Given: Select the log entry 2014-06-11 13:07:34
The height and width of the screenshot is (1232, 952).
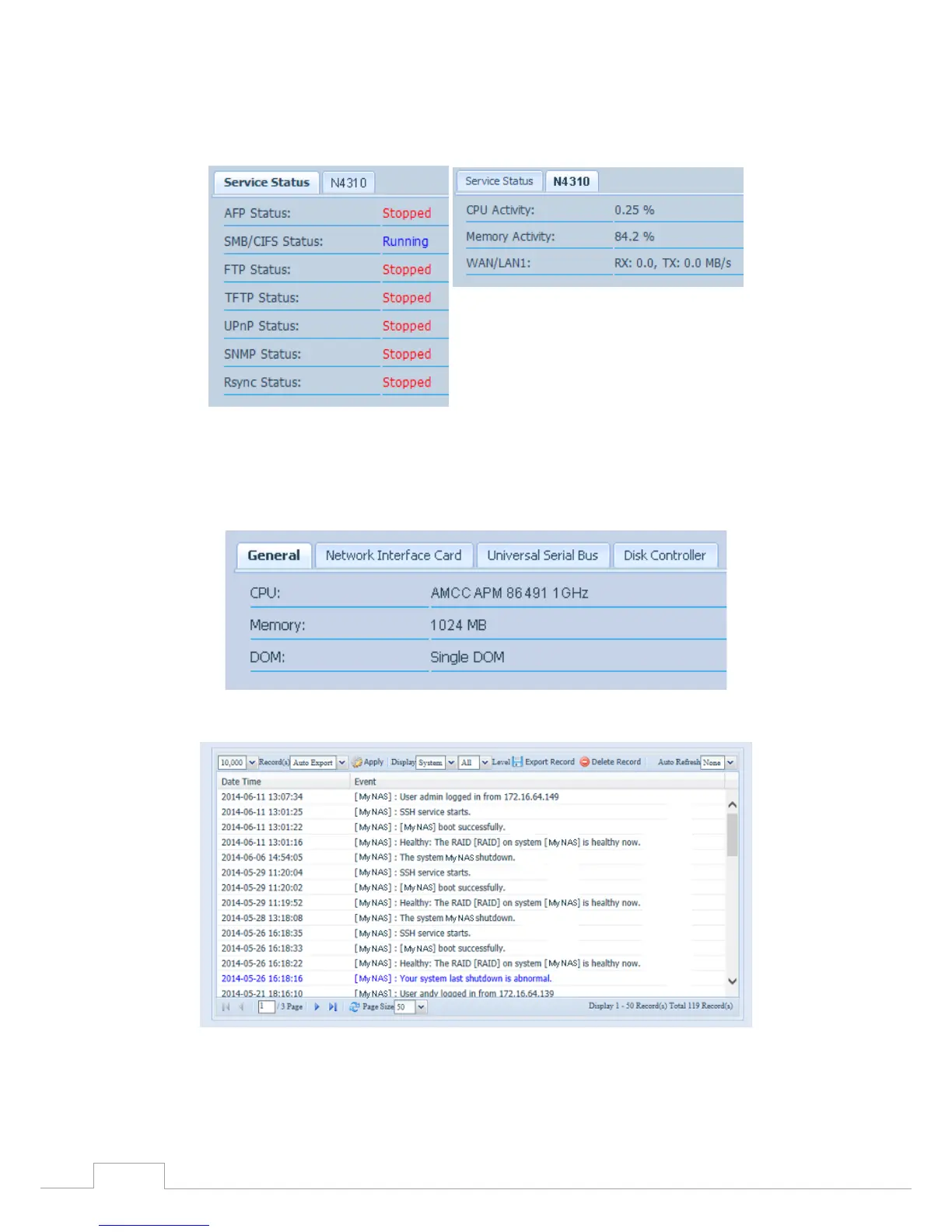Looking at the screenshot, I should [471, 797].
